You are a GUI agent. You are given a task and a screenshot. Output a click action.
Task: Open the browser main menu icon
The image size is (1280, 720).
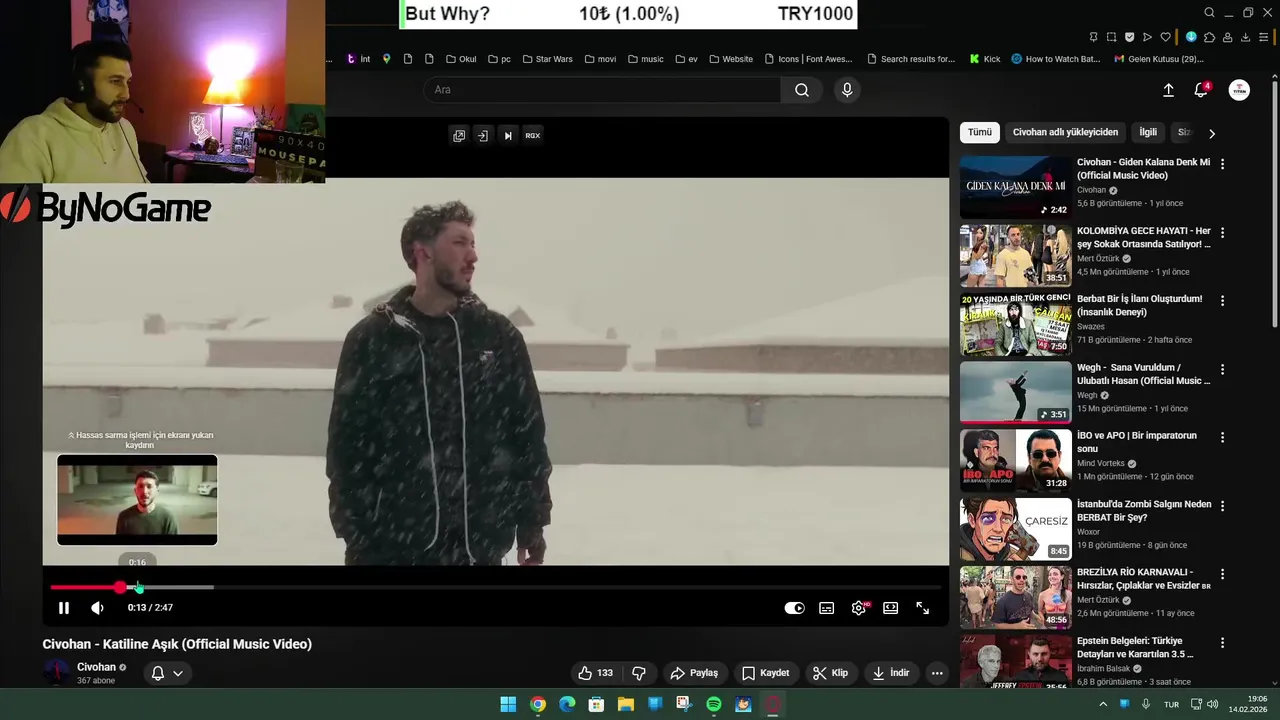point(1264,37)
